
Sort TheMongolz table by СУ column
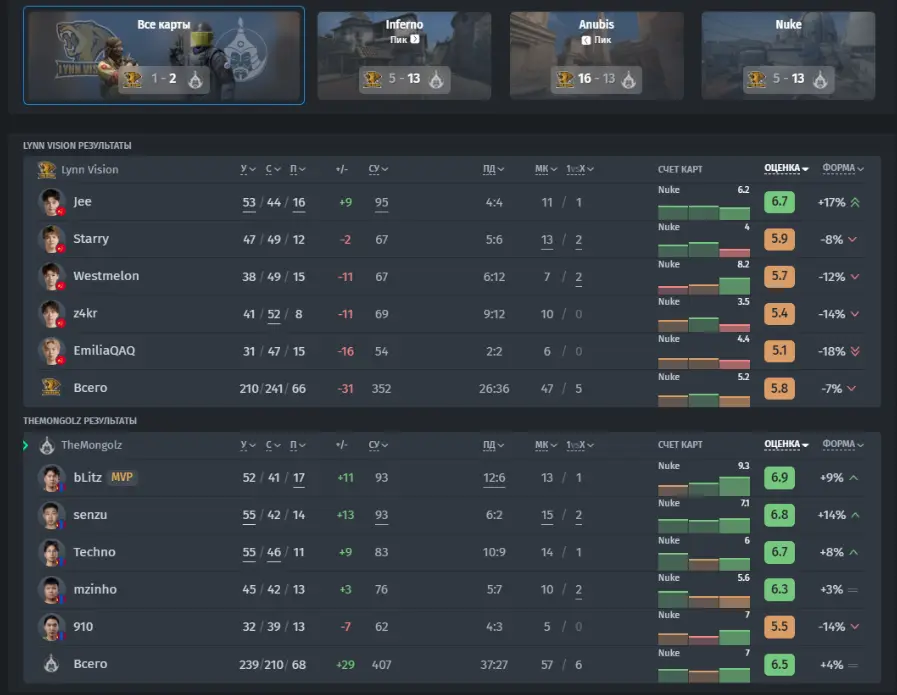click(378, 445)
